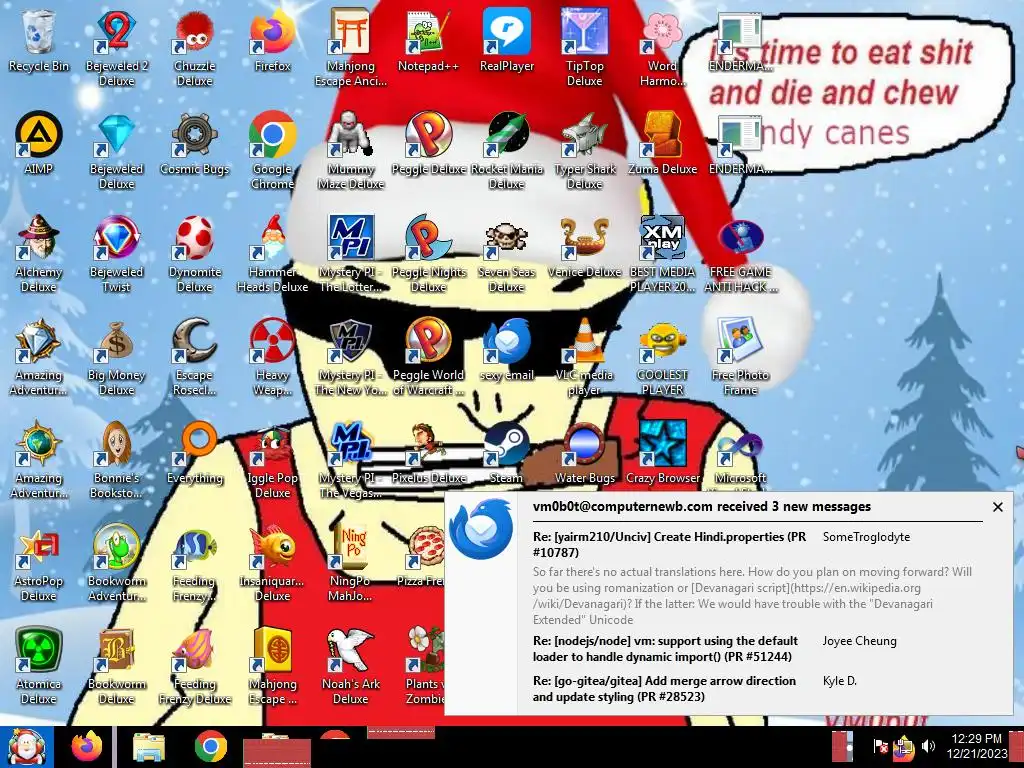1024x768 pixels.
Task: Open Unciv Create Hindi.properties message
Action: pyautogui.click(x=669, y=544)
